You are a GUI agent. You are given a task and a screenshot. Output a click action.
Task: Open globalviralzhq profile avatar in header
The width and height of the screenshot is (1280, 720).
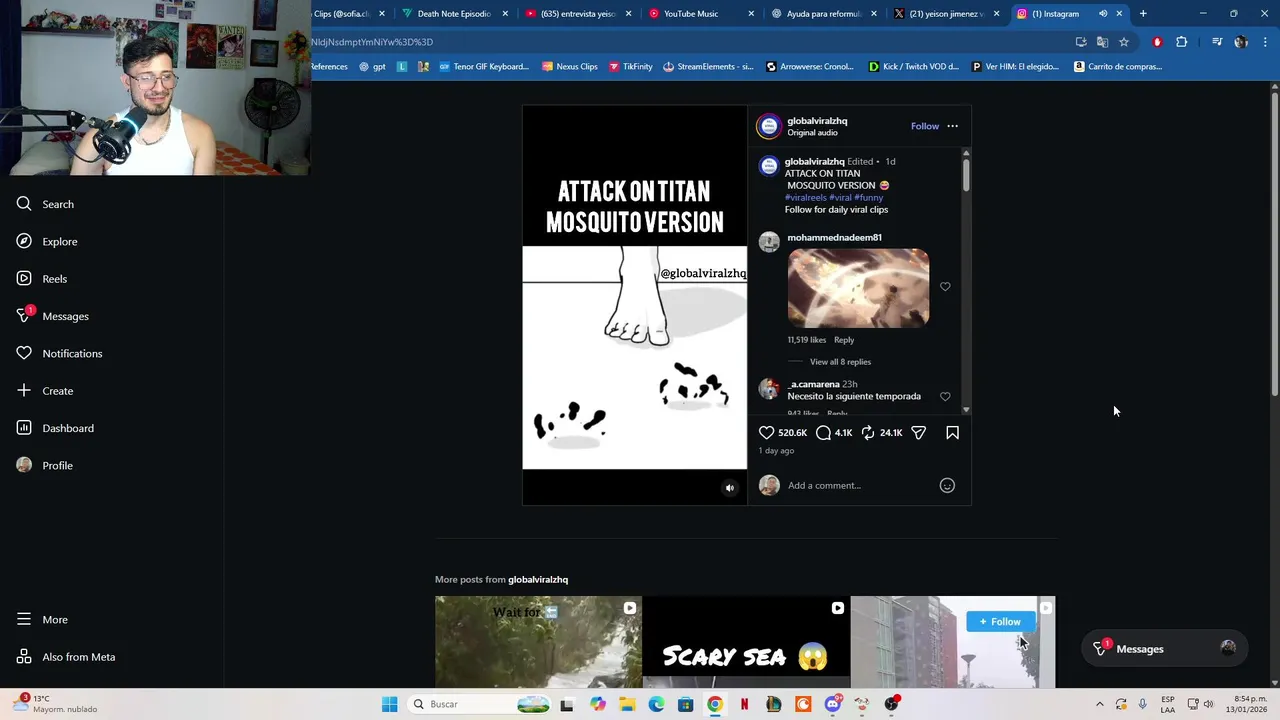[769, 126]
